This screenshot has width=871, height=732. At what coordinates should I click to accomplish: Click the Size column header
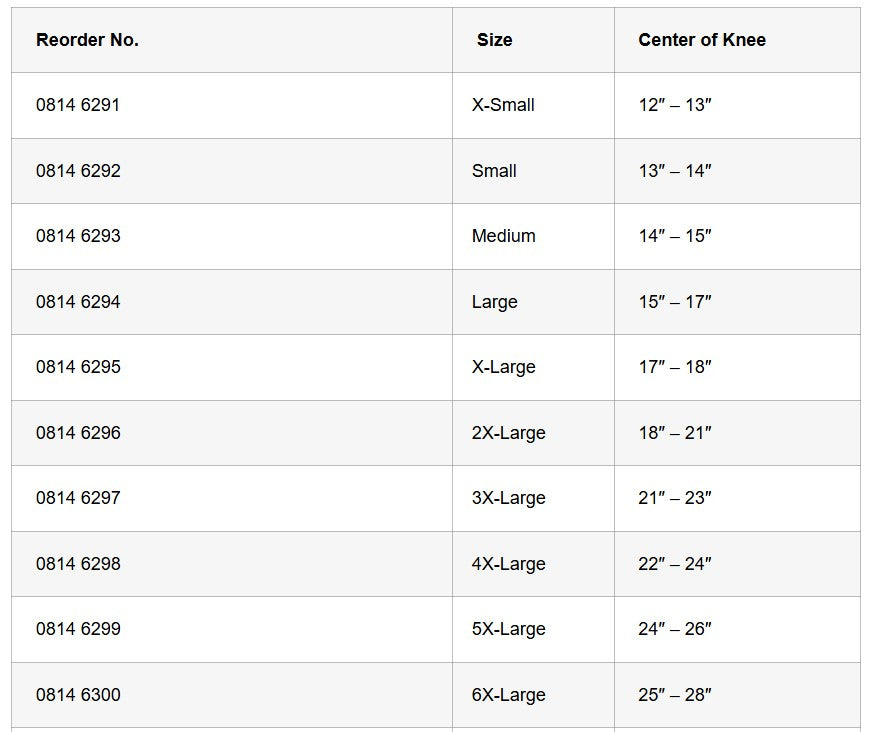(494, 40)
